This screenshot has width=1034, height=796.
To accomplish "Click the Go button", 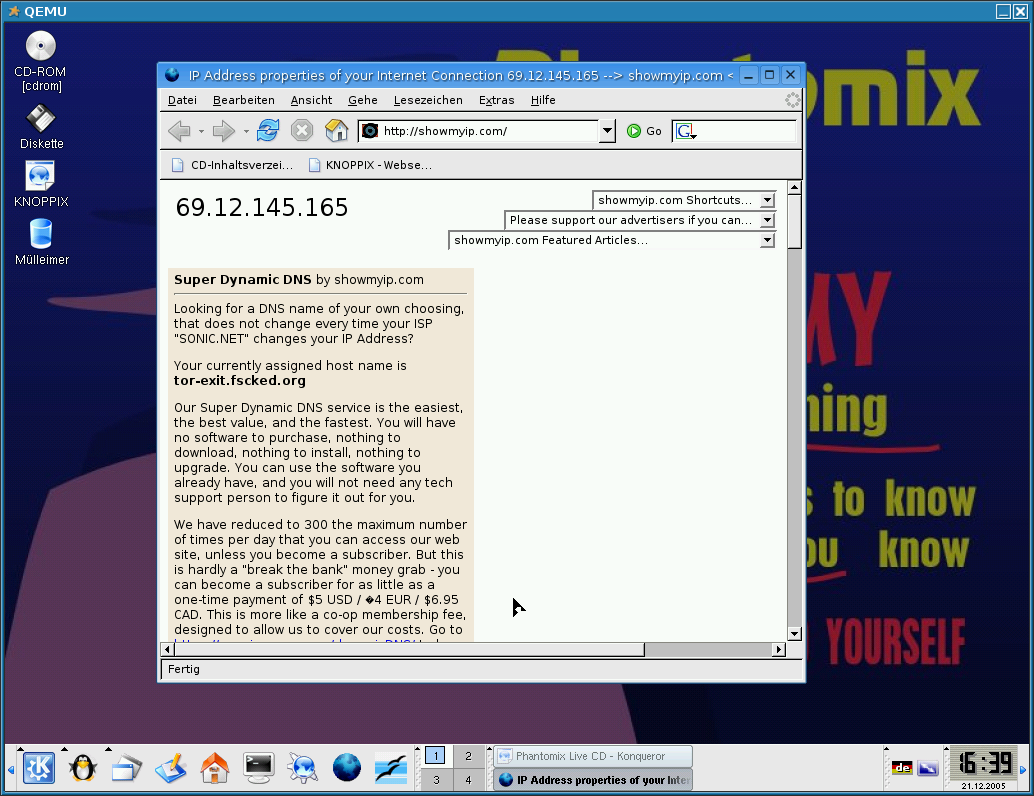I will pos(644,131).
